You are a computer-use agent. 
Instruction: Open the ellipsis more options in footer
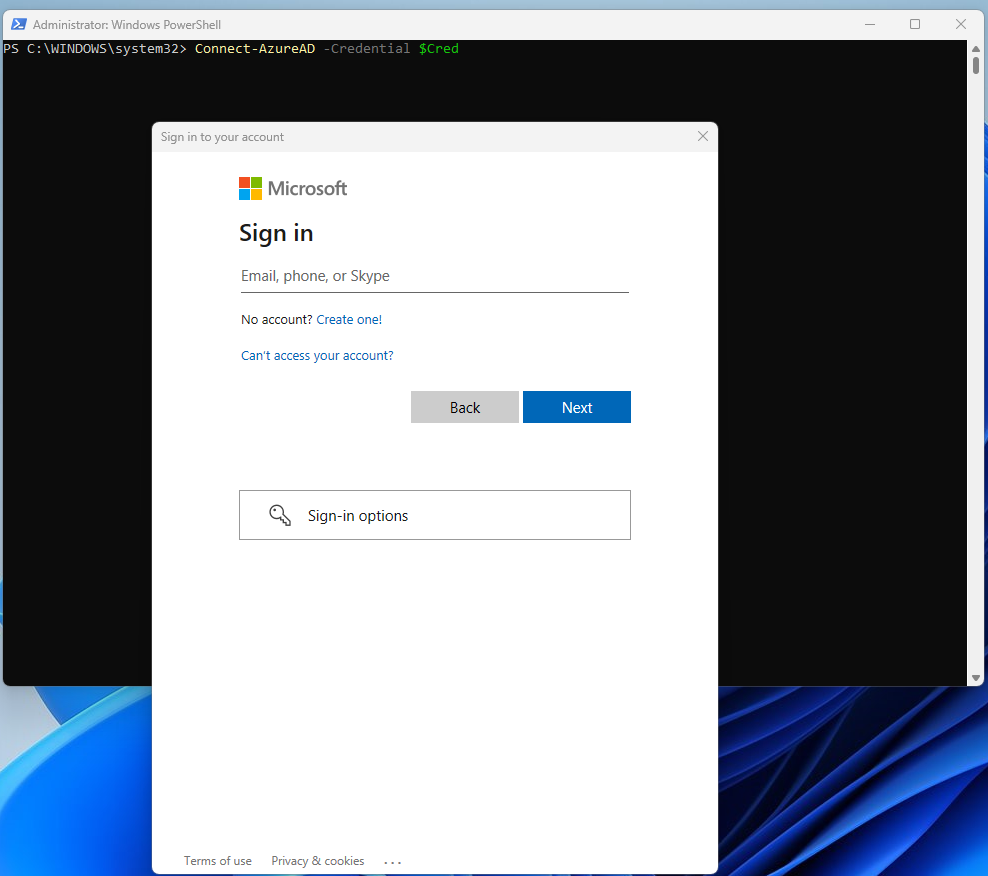392,862
